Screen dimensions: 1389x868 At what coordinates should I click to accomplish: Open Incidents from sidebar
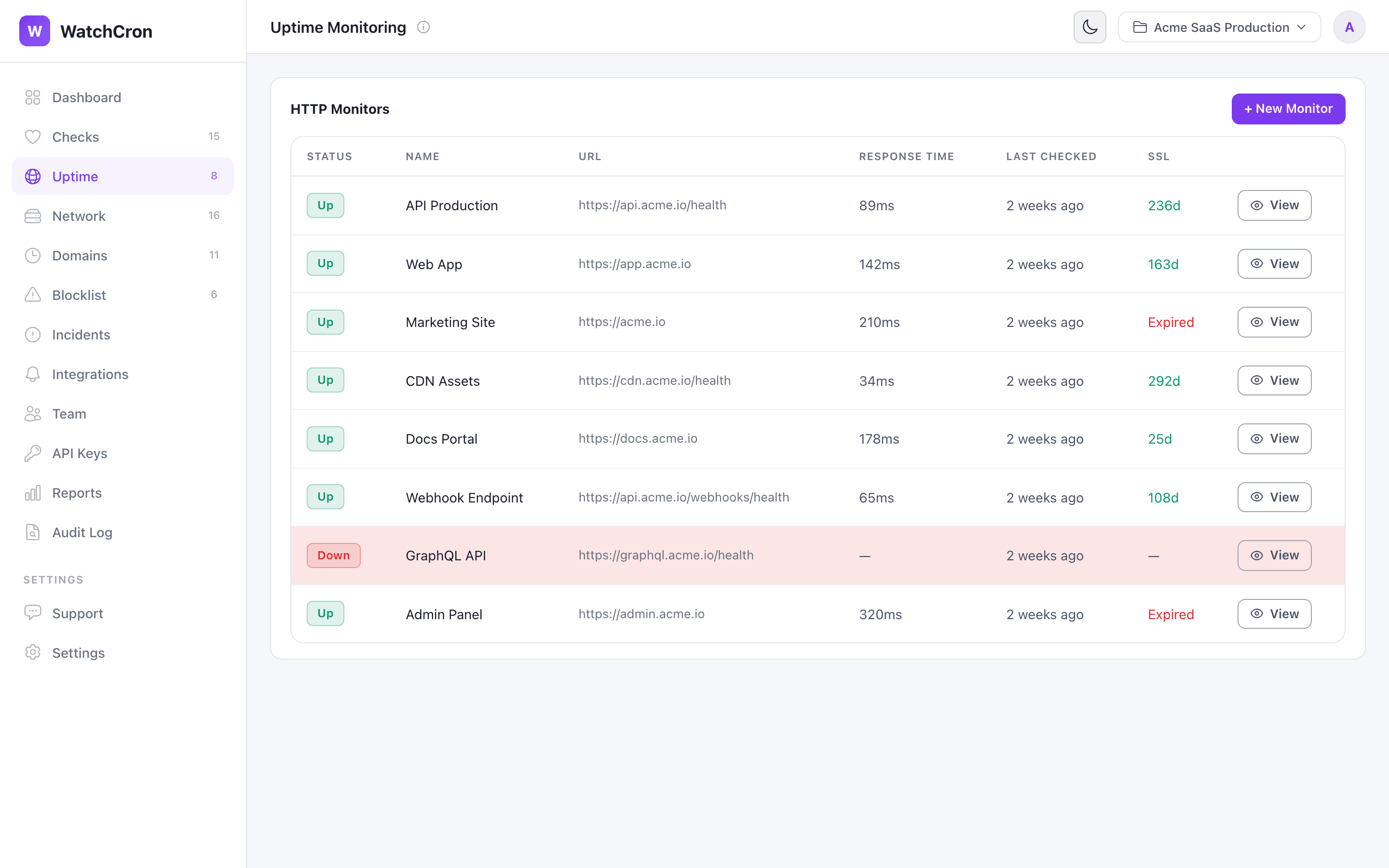coord(123,335)
